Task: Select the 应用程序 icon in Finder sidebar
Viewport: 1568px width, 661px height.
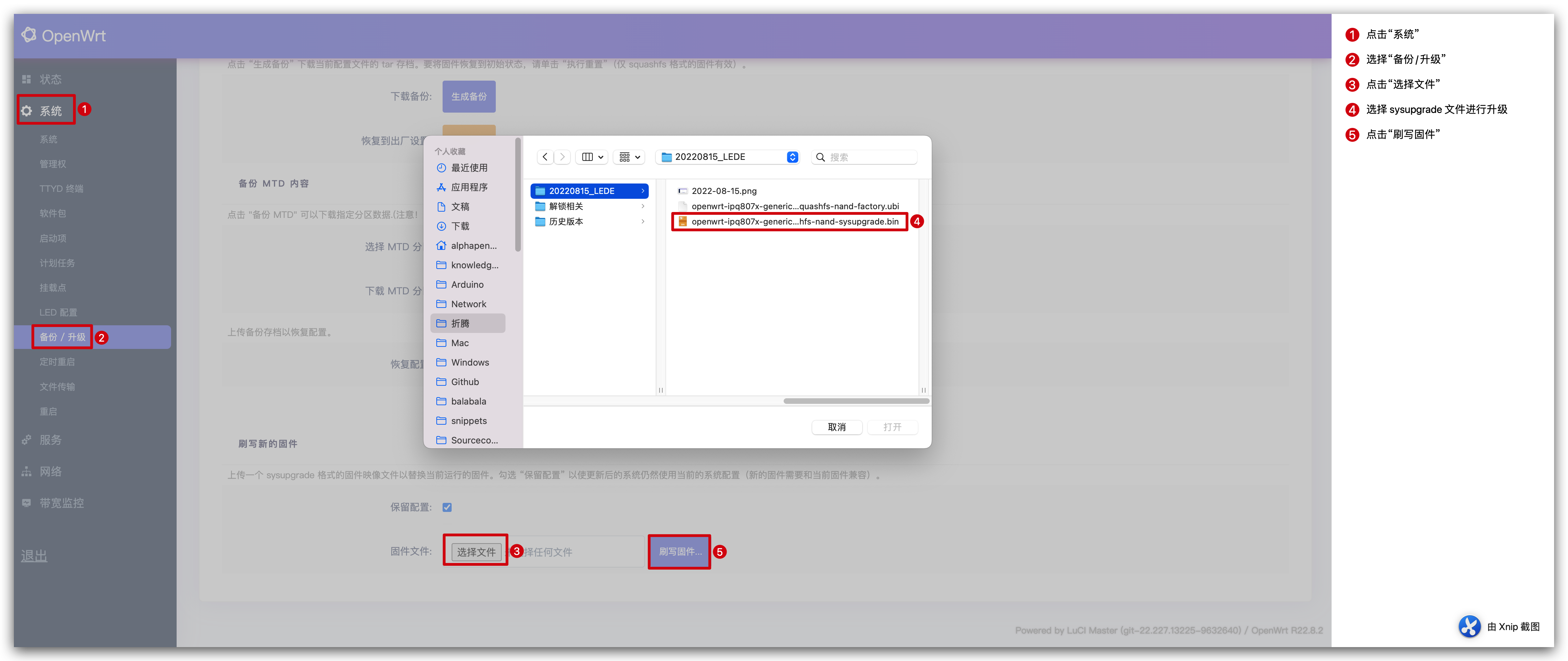Action: (x=441, y=187)
